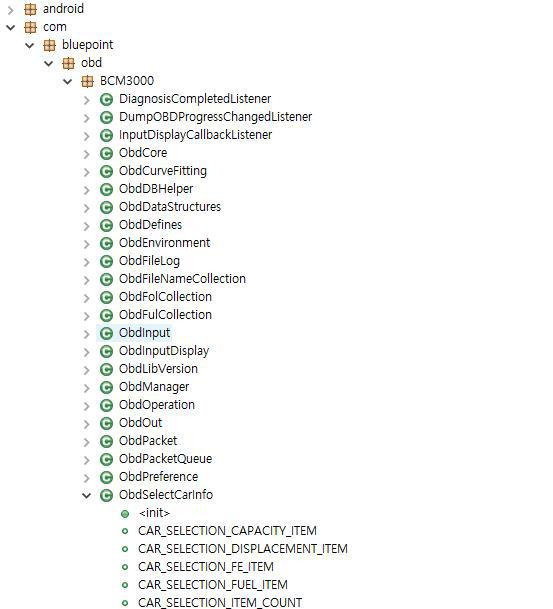This screenshot has height=609, width=553.
Task: Click DumpOBDProgressChangedListener class icon
Action: tap(106, 117)
